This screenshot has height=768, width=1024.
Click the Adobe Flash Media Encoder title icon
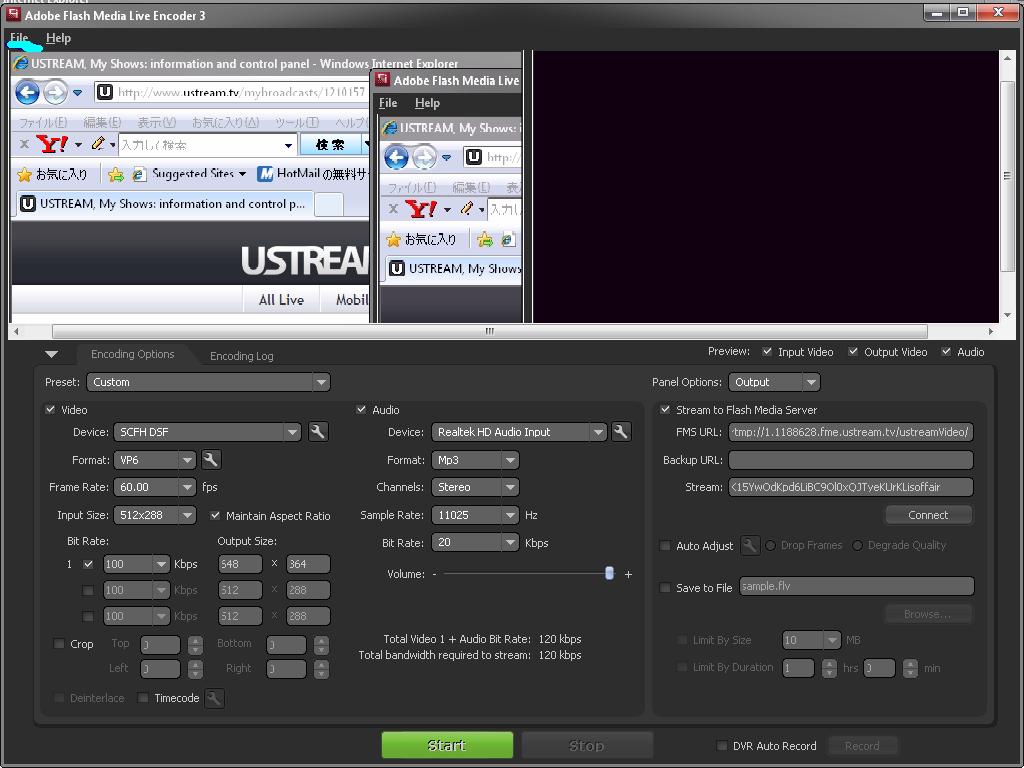tap(13, 14)
